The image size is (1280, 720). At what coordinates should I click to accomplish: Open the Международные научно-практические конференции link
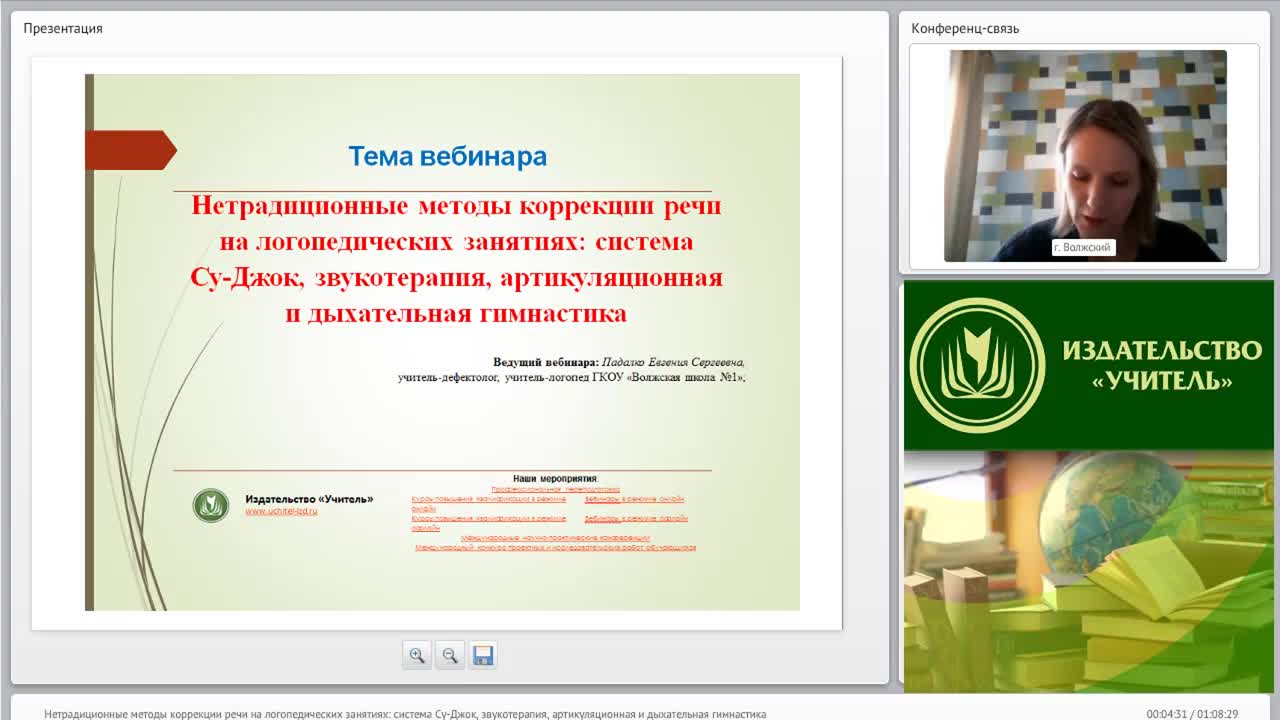tap(554, 538)
